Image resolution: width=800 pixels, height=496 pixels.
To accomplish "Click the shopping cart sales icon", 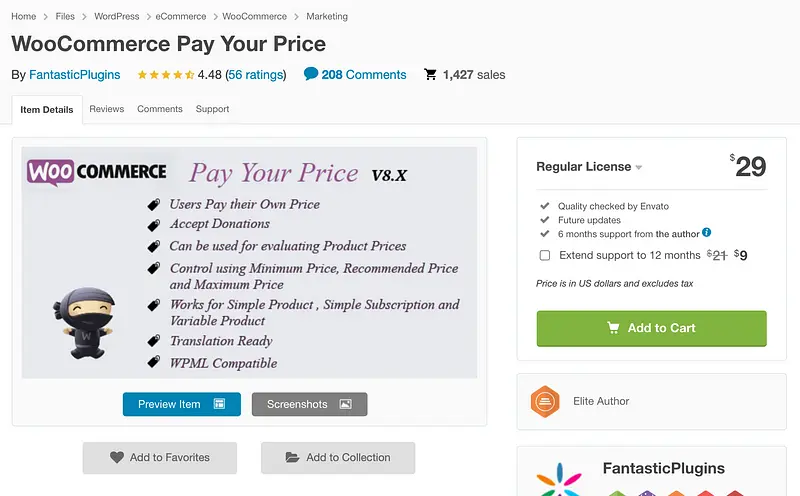I will [x=430, y=75].
